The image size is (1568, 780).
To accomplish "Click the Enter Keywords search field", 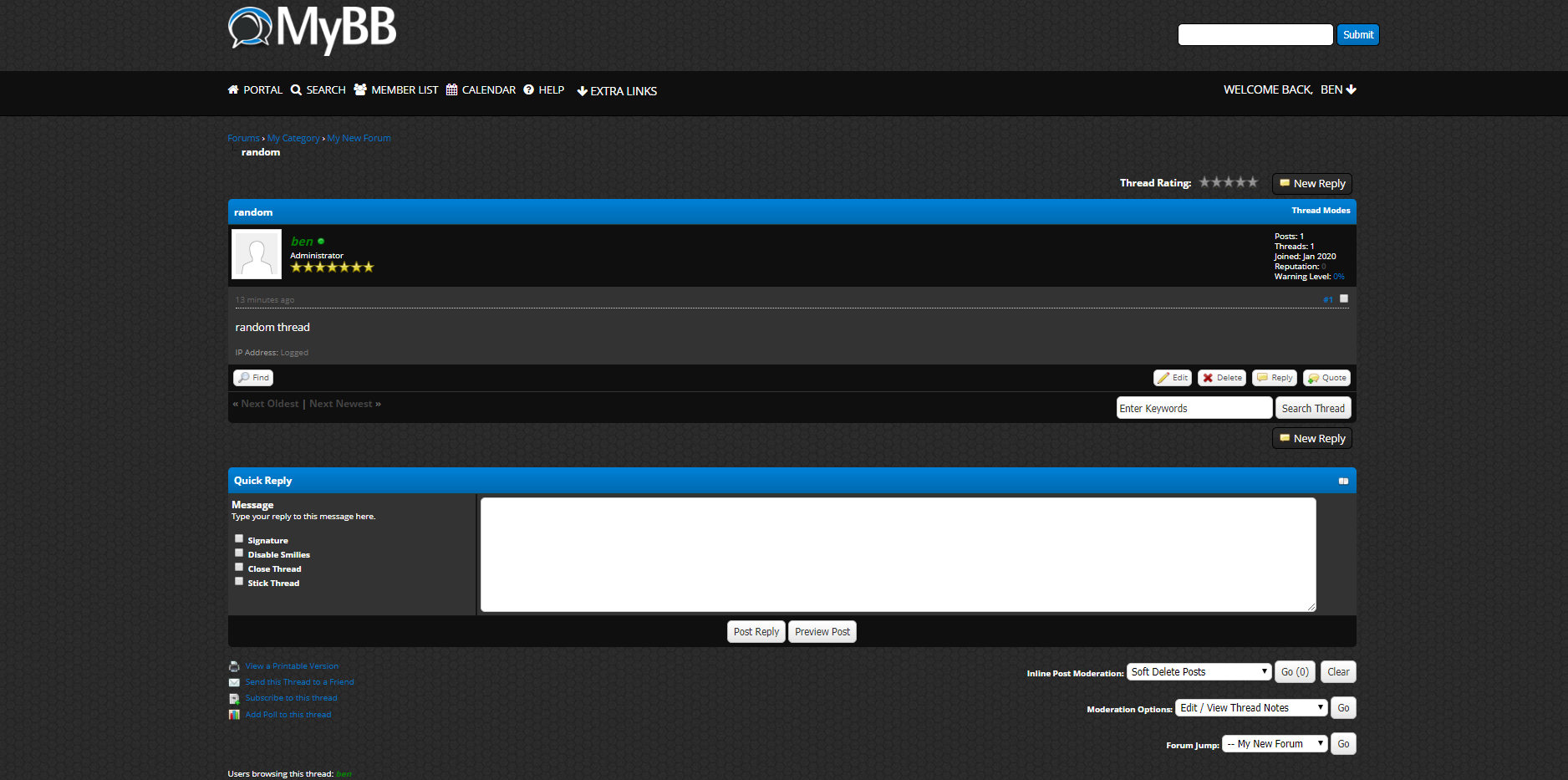I will [1194, 408].
